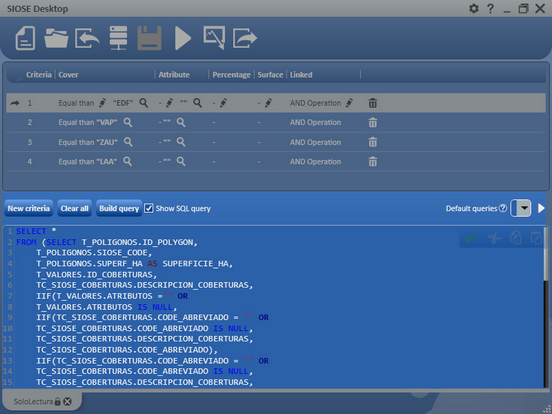Screen dimensions: 552x414
Task: Toggle Show SQL query checkbox
Action: (149, 208)
